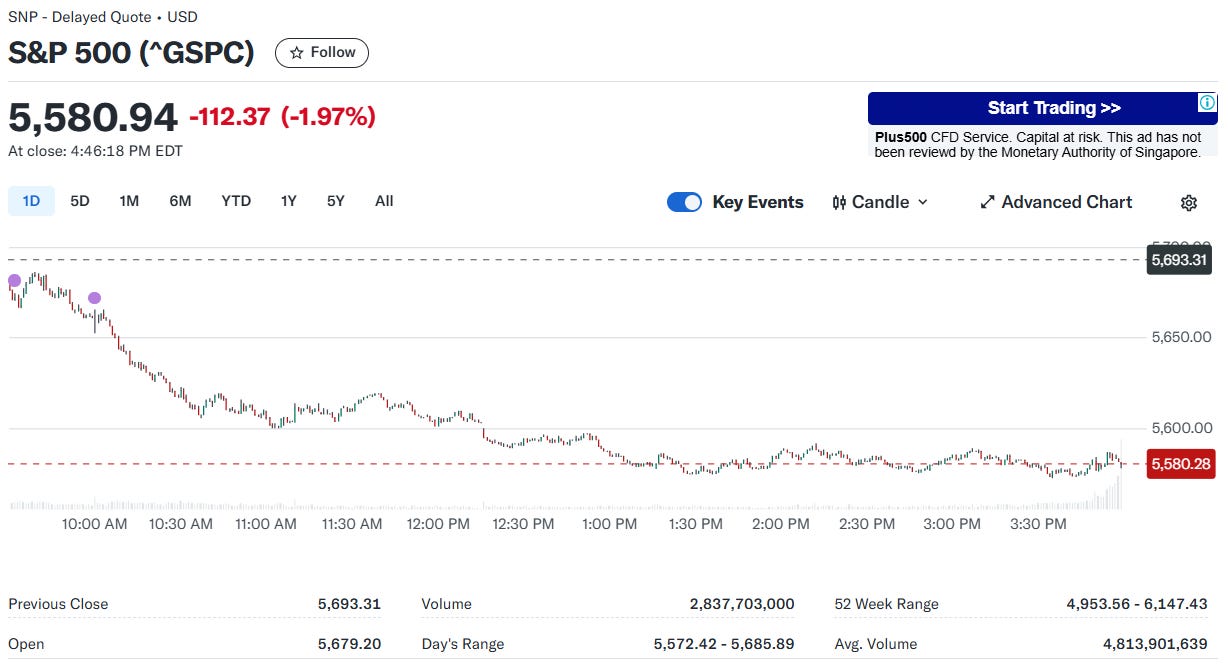Click the Day's Range value
The height and width of the screenshot is (665, 1228).
[x=724, y=644]
